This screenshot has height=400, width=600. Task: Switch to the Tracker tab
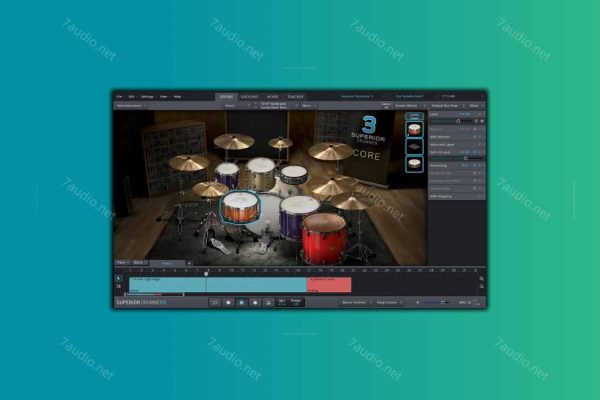point(295,97)
